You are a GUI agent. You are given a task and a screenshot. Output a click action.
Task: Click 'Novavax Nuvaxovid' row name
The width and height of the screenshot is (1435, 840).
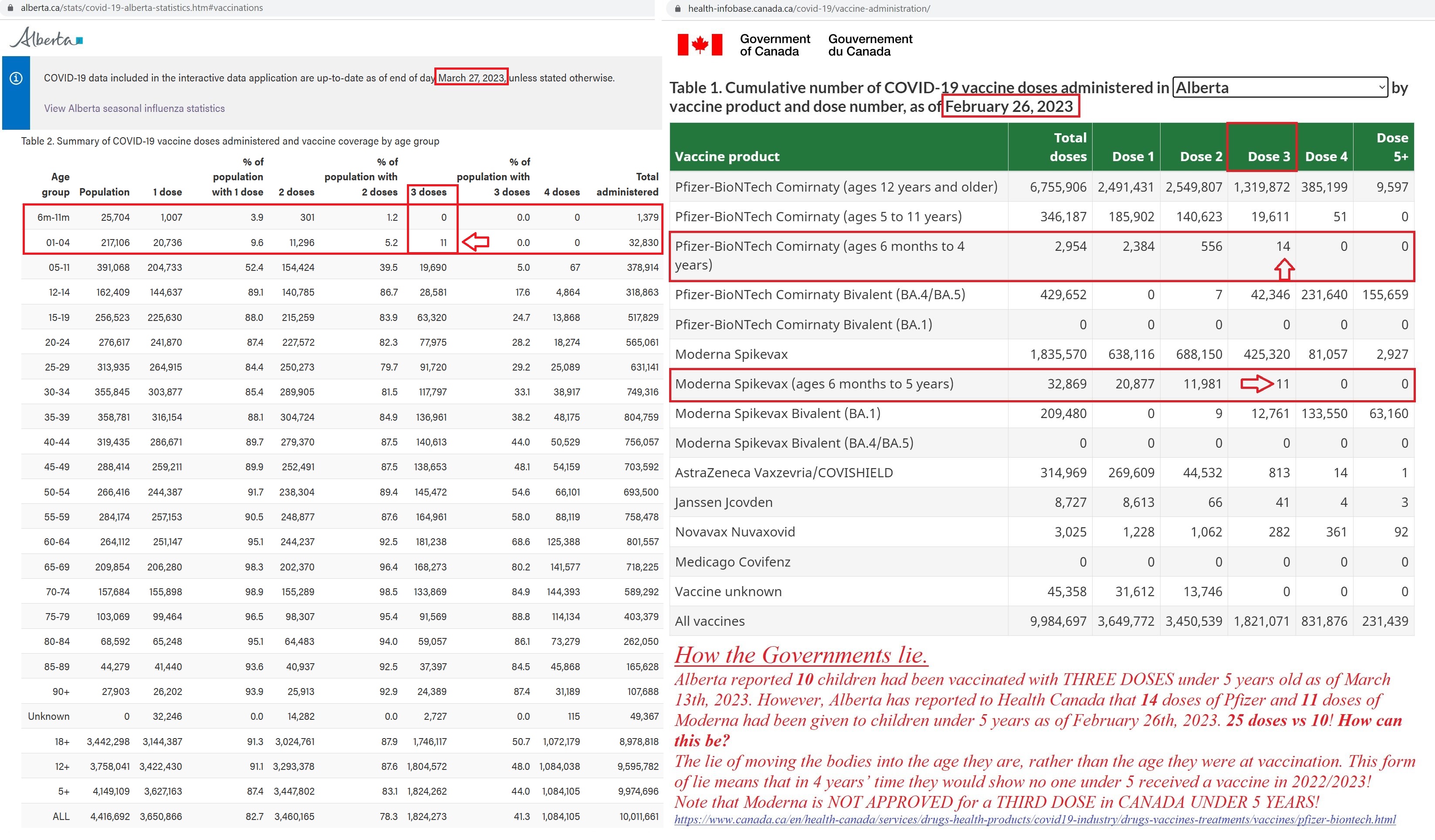coord(735,532)
